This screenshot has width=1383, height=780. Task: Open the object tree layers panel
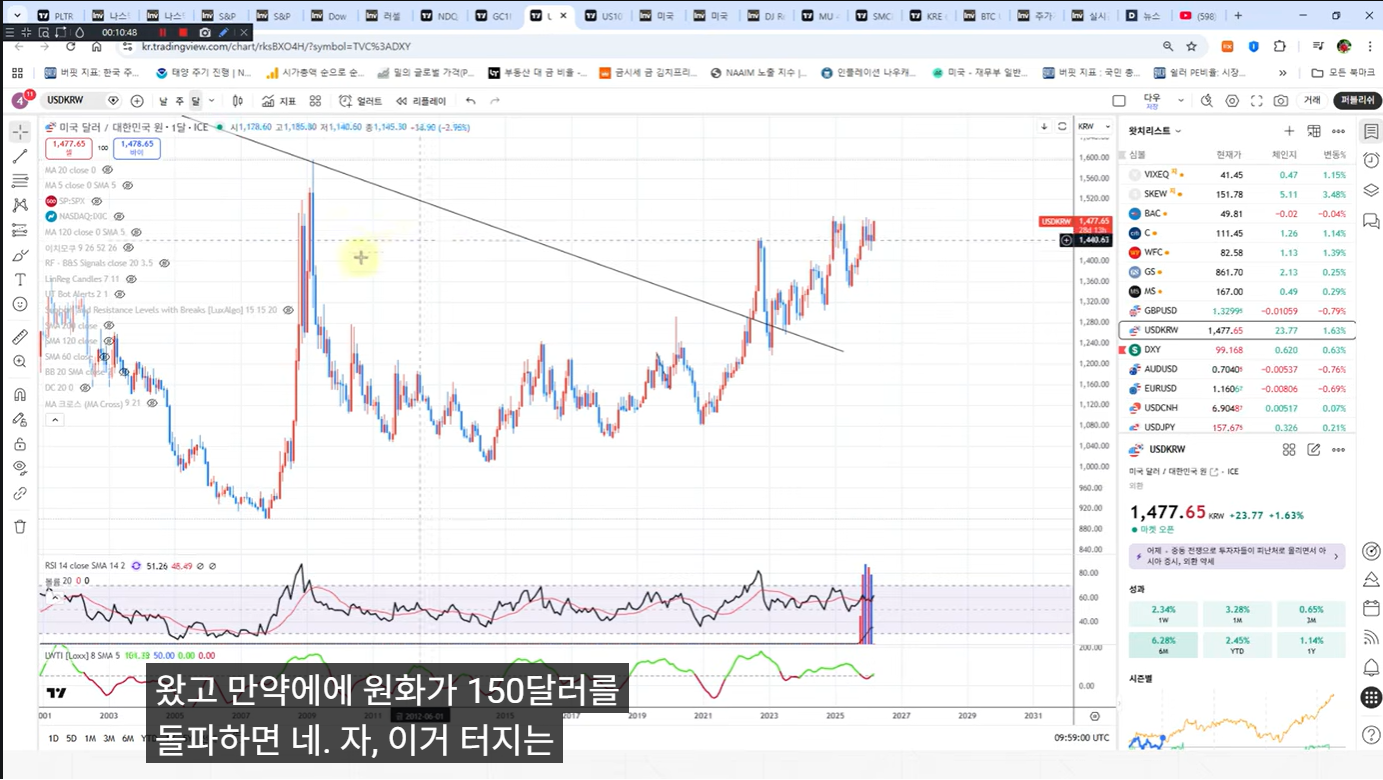1371,190
